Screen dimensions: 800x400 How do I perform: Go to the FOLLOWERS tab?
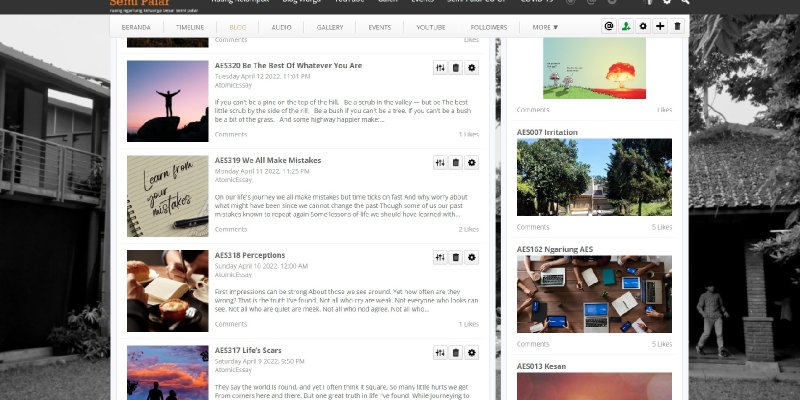tap(488, 27)
